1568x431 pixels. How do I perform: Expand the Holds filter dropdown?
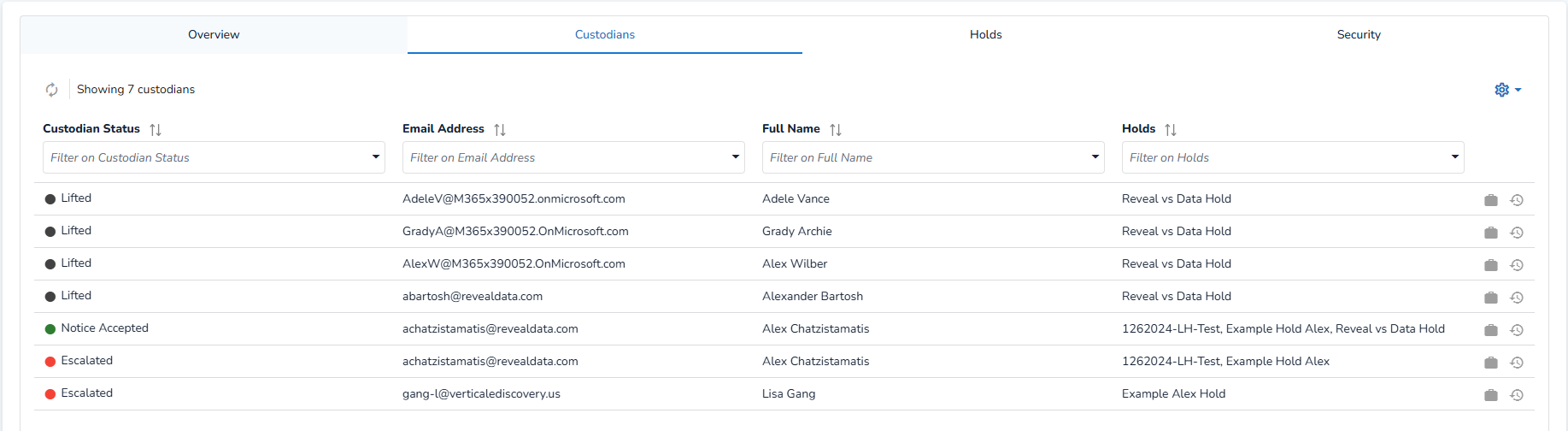[x=1454, y=157]
